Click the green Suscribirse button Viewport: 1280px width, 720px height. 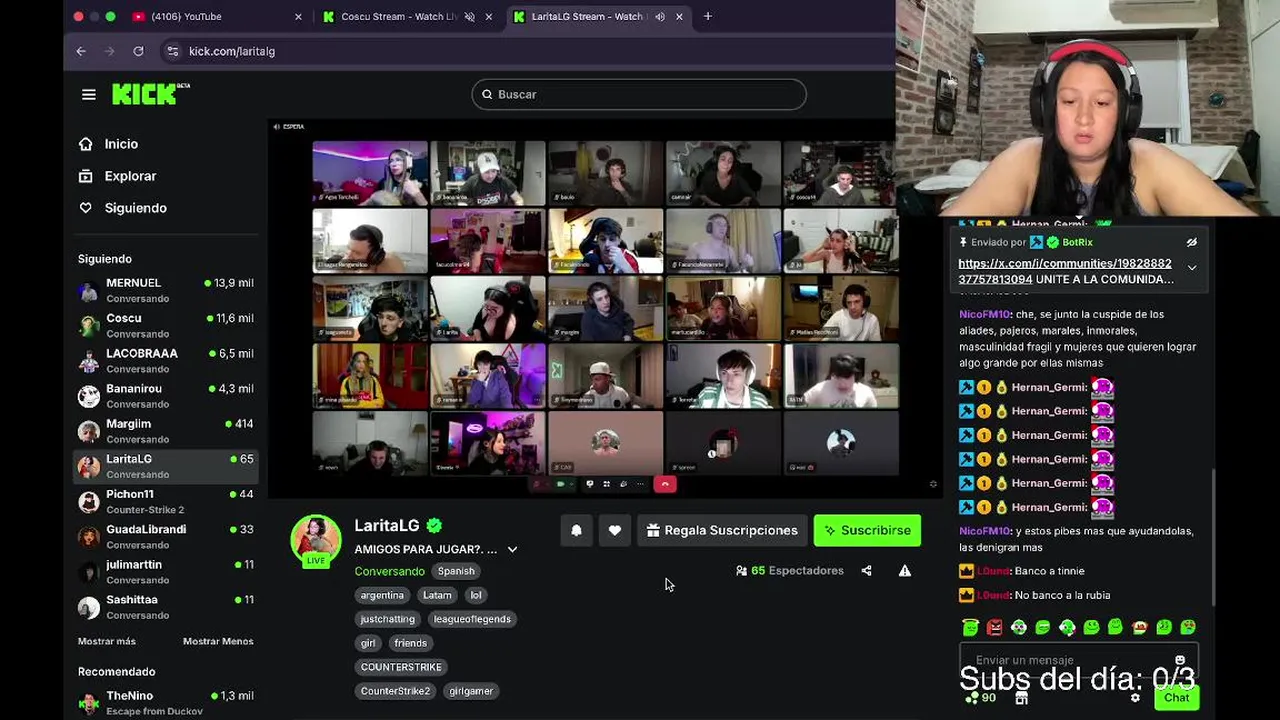click(x=867, y=531)
